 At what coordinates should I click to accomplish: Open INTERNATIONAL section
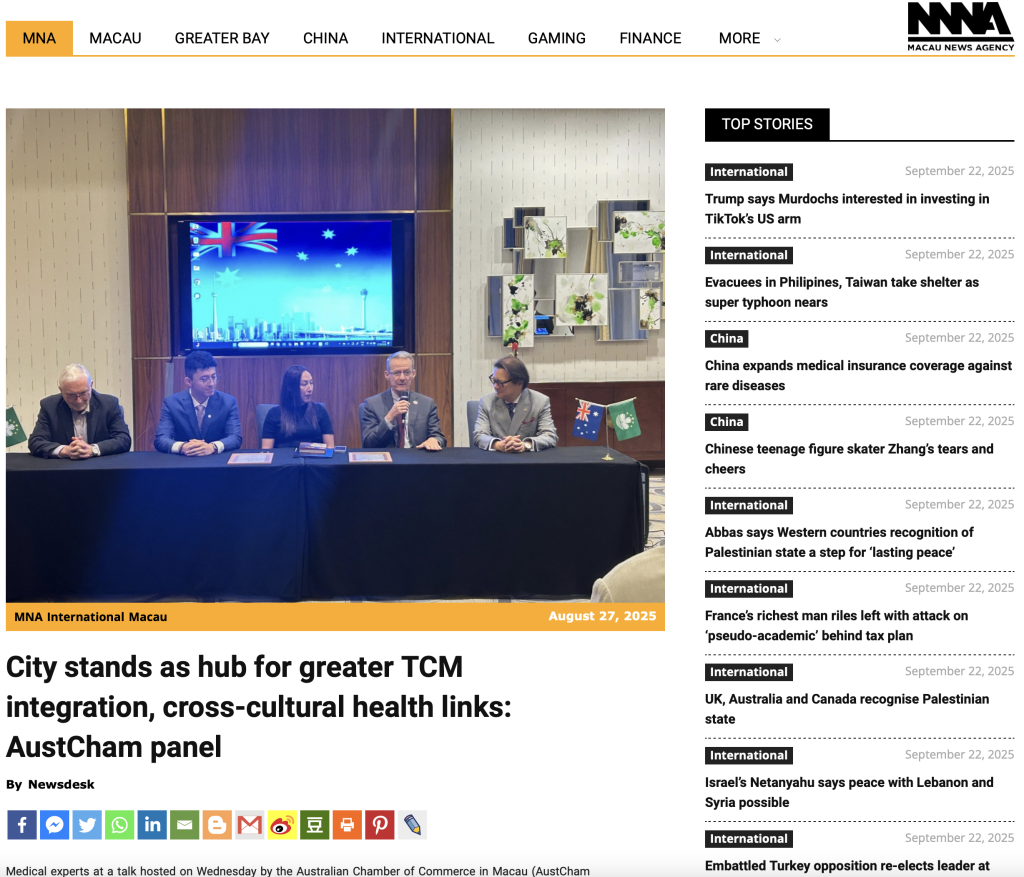[x=438, y=38]
